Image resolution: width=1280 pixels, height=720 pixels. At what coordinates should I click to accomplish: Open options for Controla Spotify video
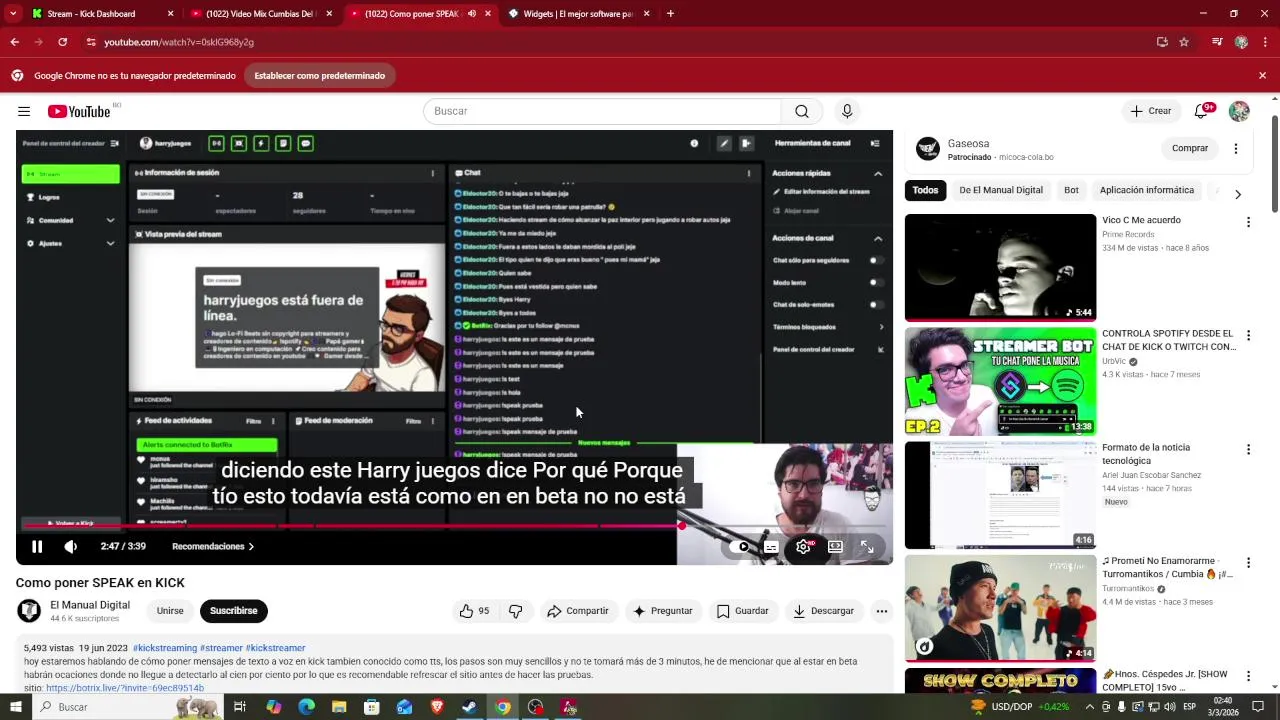1248,336
